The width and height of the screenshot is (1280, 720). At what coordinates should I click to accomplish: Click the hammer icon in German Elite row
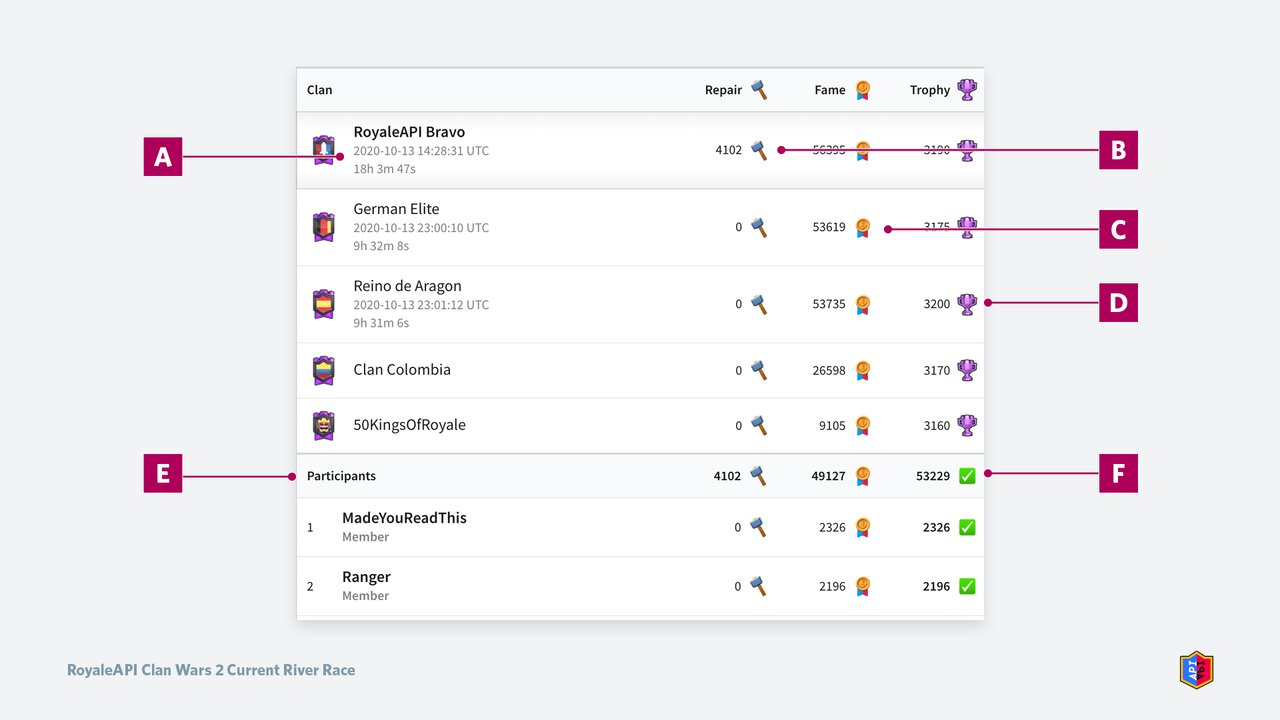[759, 227]
